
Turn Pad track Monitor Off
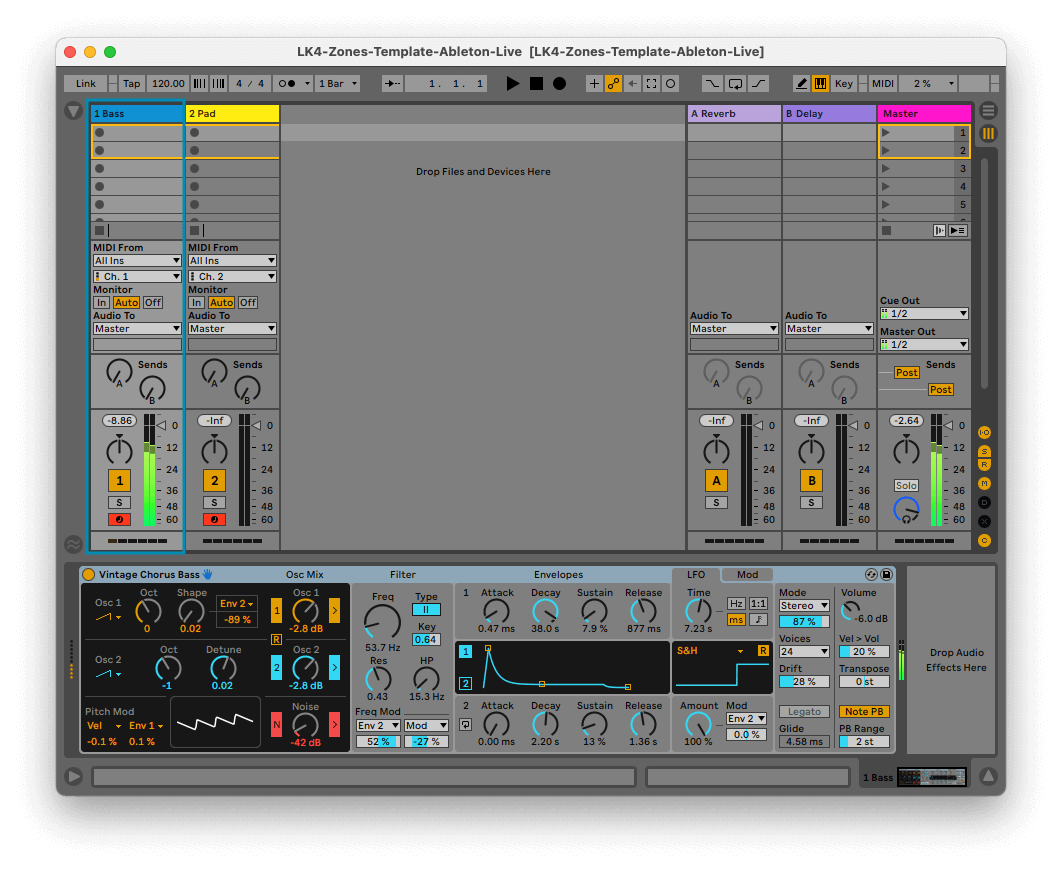coord(248,303)
